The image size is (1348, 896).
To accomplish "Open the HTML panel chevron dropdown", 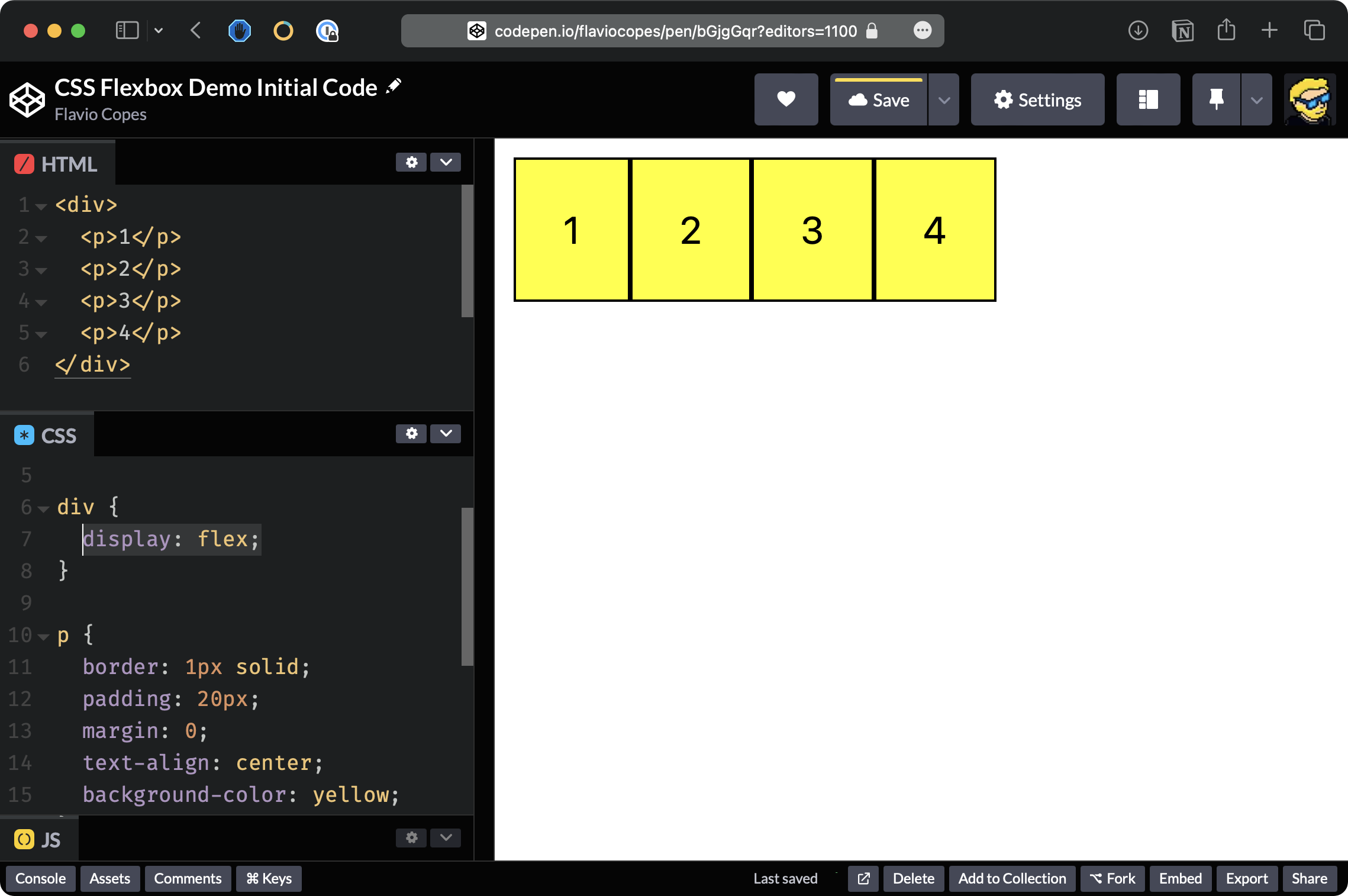I will pos(446,162).
